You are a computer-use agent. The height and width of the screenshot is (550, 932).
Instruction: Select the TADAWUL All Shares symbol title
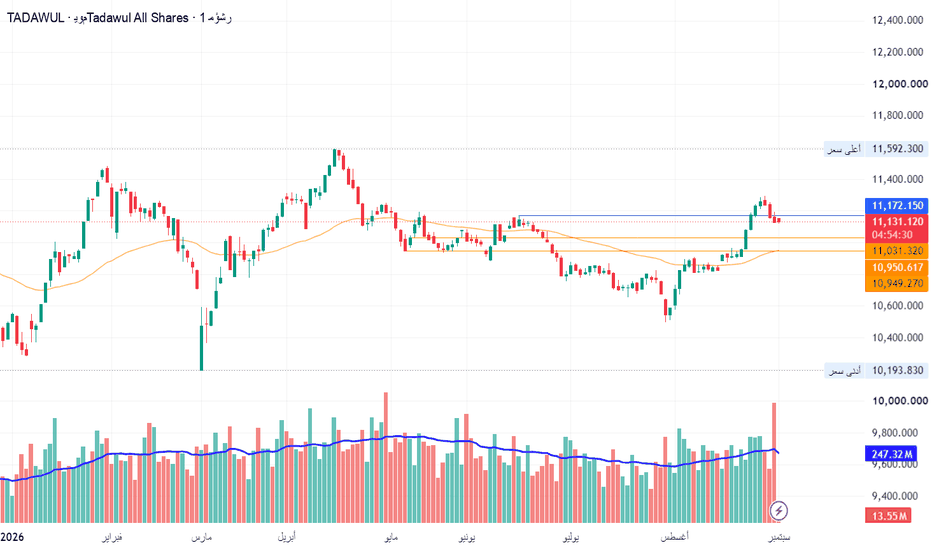click(x=119, y=18)
